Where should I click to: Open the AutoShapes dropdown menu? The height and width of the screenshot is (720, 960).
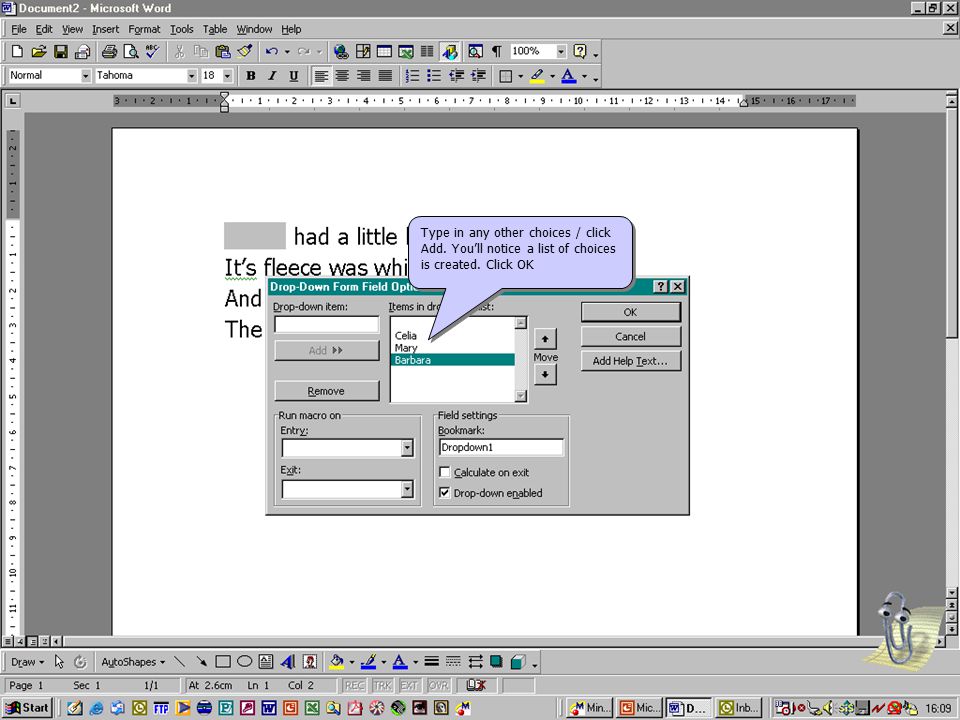coord(133,662)
